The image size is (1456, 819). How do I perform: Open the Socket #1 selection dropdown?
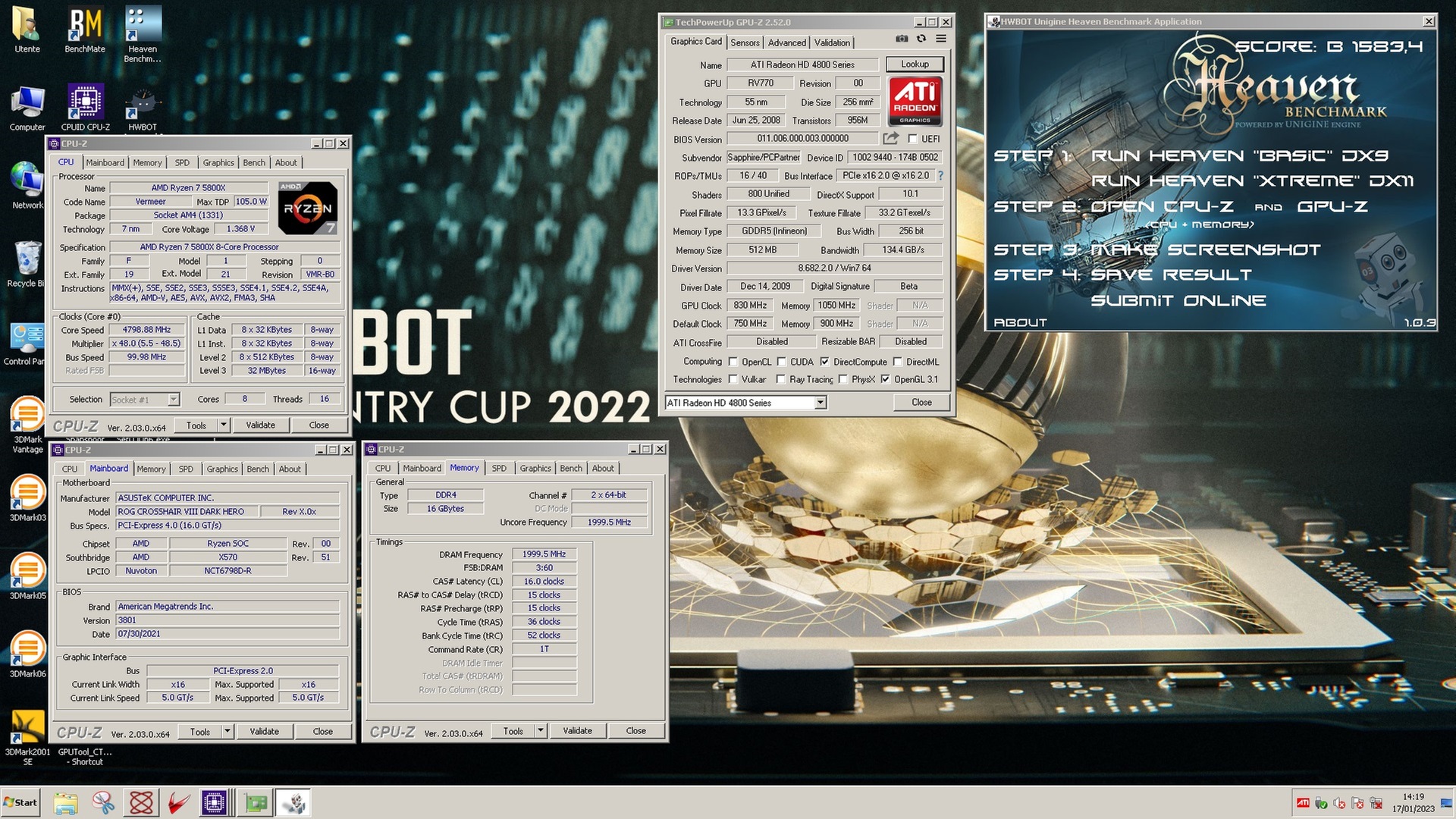click(x=173, y=399)
